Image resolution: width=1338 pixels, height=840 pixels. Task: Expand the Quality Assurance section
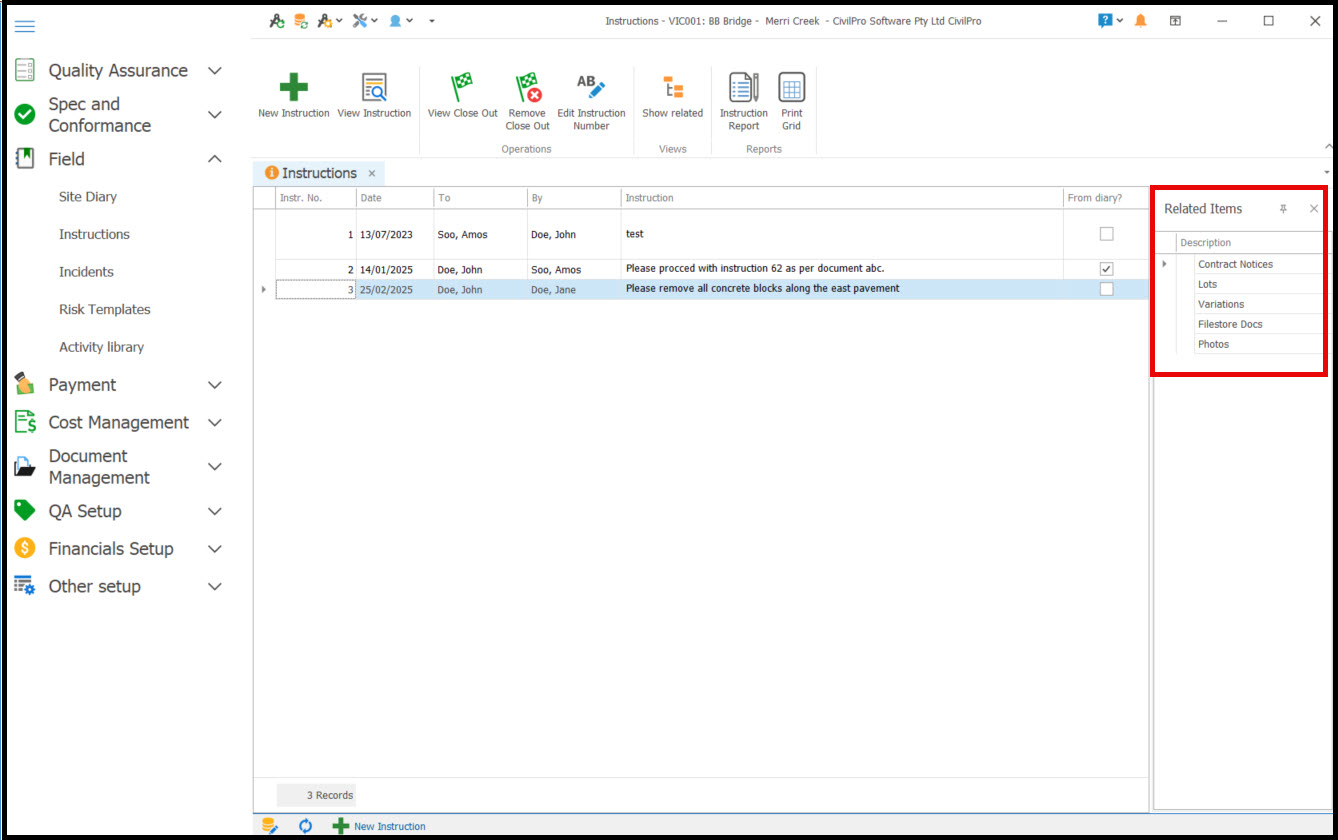214,71
